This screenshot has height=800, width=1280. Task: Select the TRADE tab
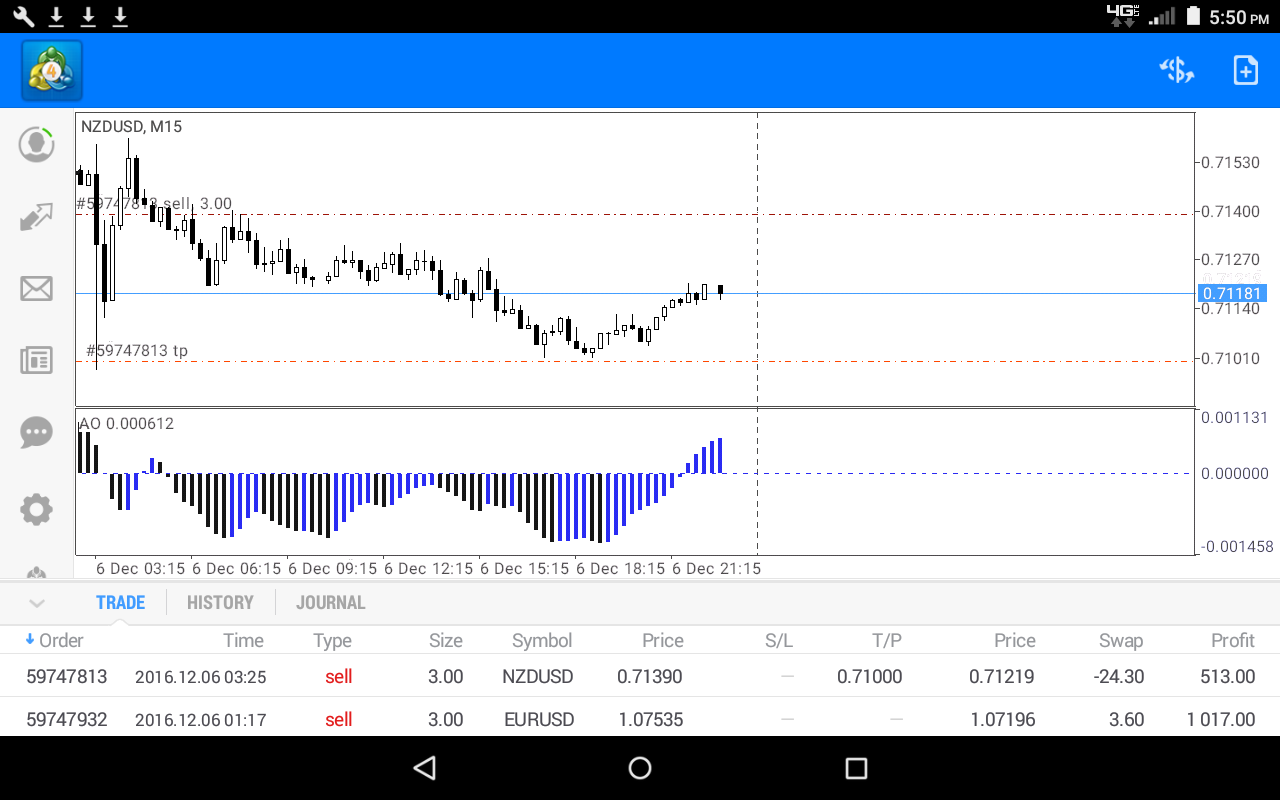(120, 602)
